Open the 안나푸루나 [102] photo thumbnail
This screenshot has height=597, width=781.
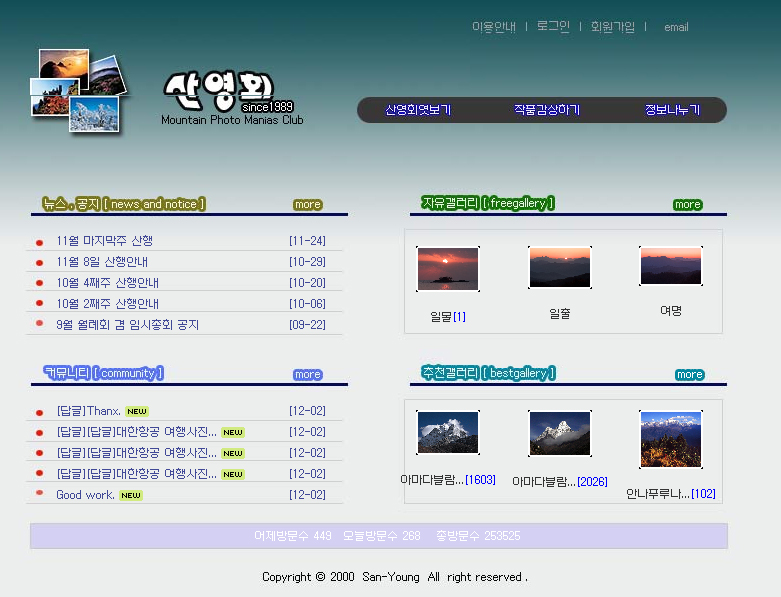670,438
